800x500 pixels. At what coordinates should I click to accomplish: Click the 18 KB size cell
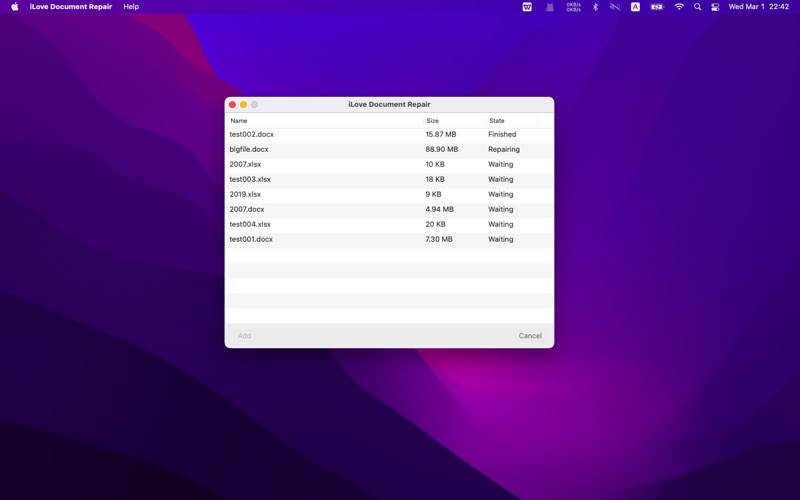[435, 179]
